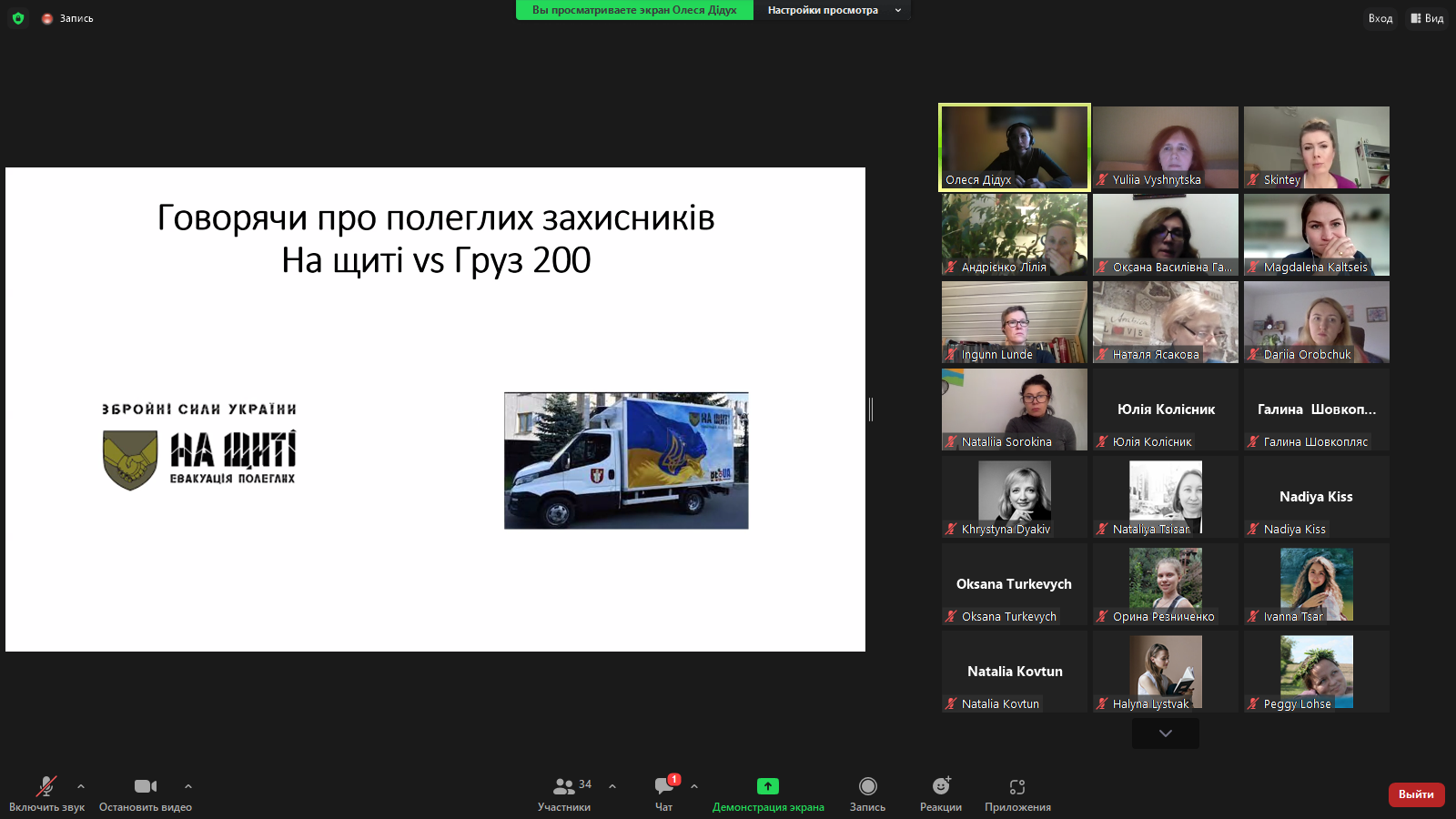Expand audio options arrow beside microphone
This screenshot has height=819, width=1456.
[81, 786]
